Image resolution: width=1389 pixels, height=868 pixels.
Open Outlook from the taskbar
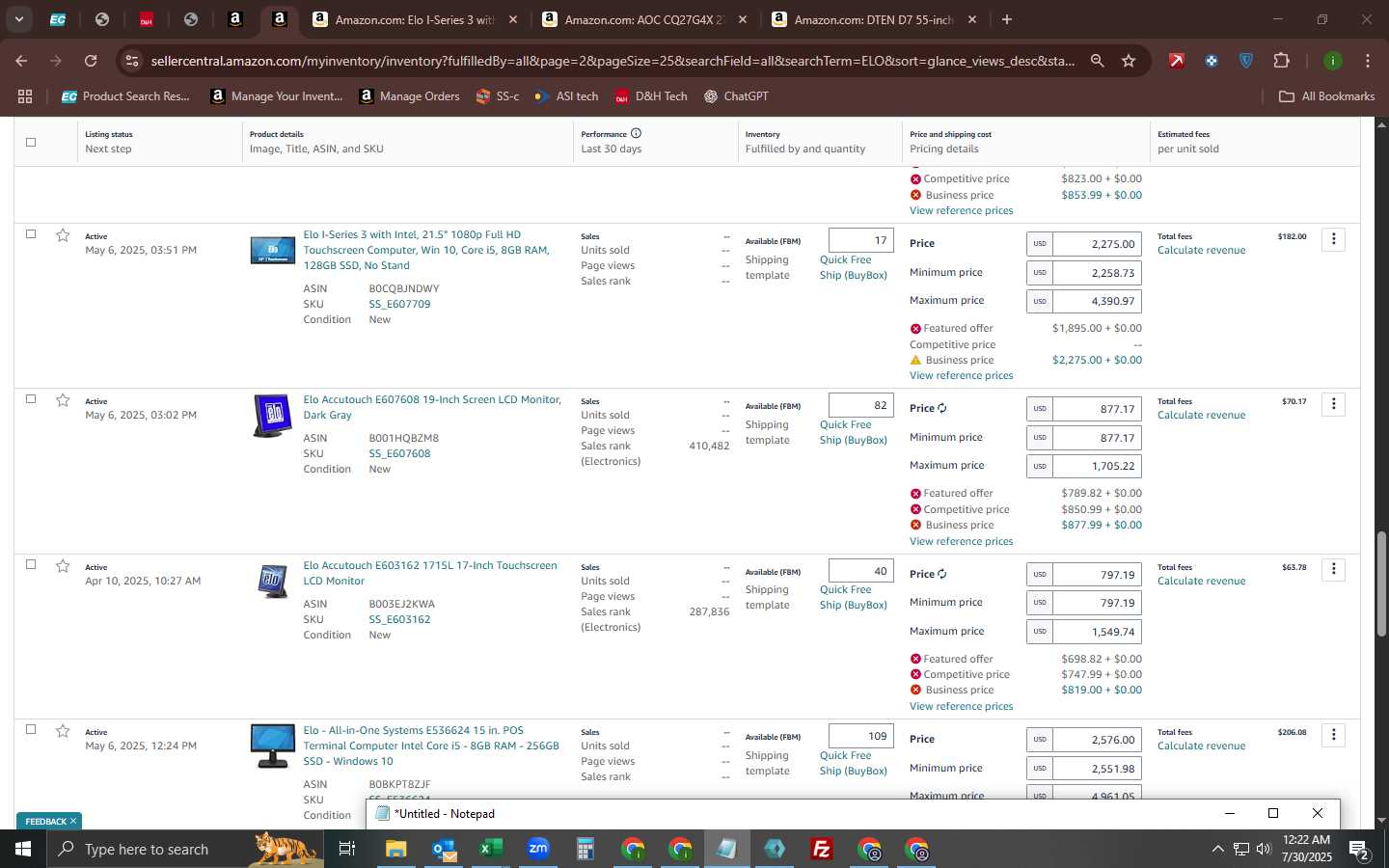pos(444,849)
